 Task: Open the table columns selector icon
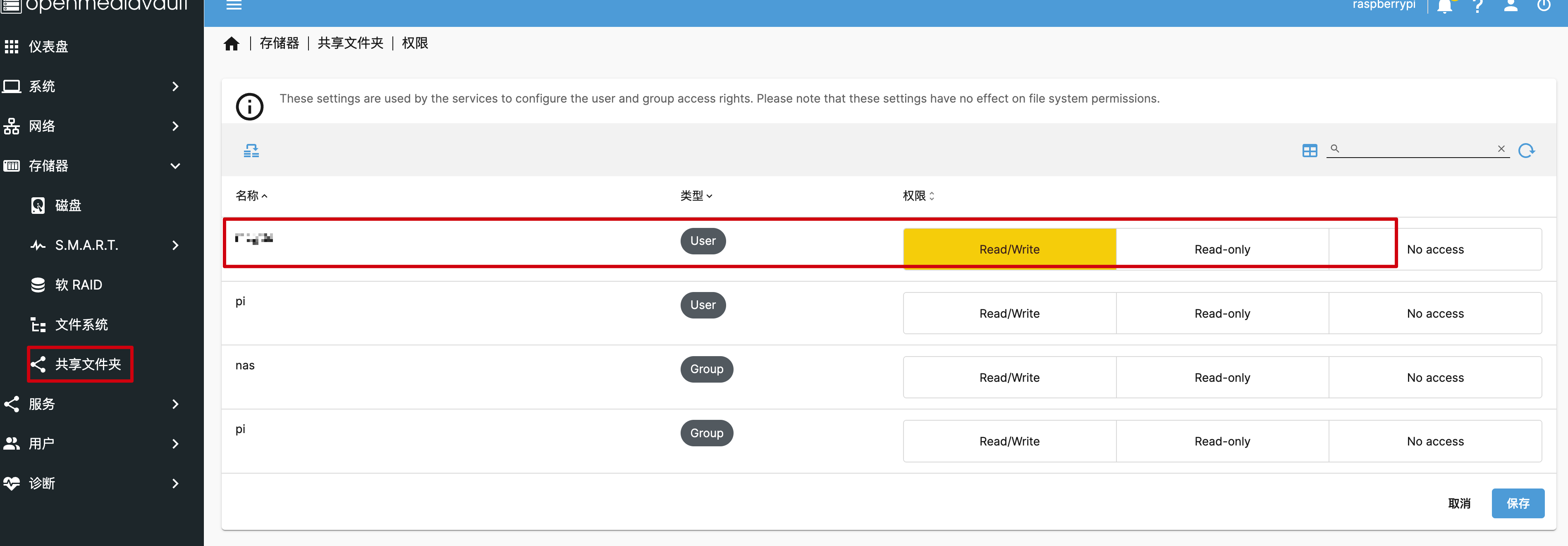(1310, 150)
